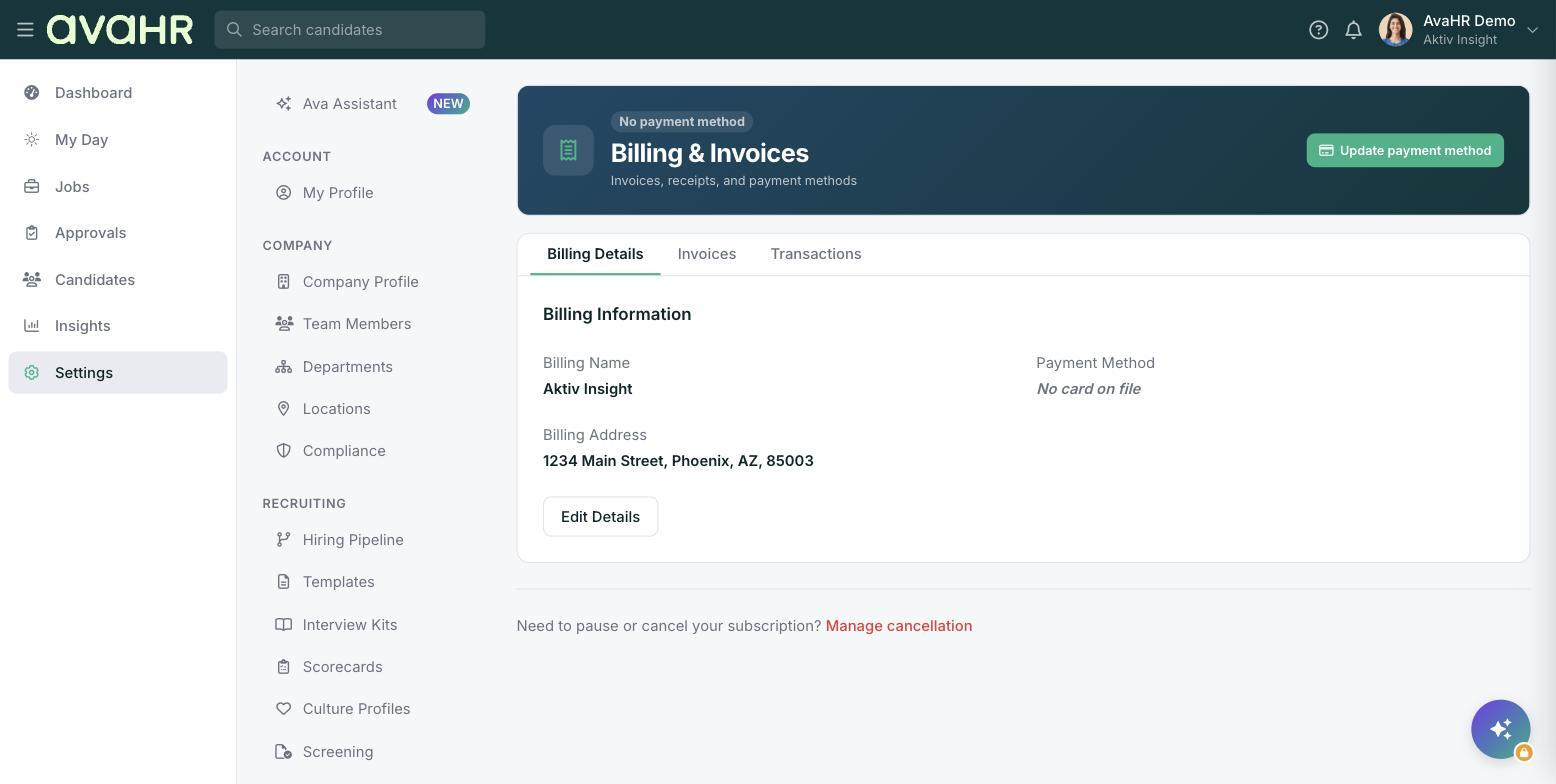Image resolution: width=1556 pixels, height=784 pixels.
Task: Open Interview Kits settings label
Action: pos(350,625)
